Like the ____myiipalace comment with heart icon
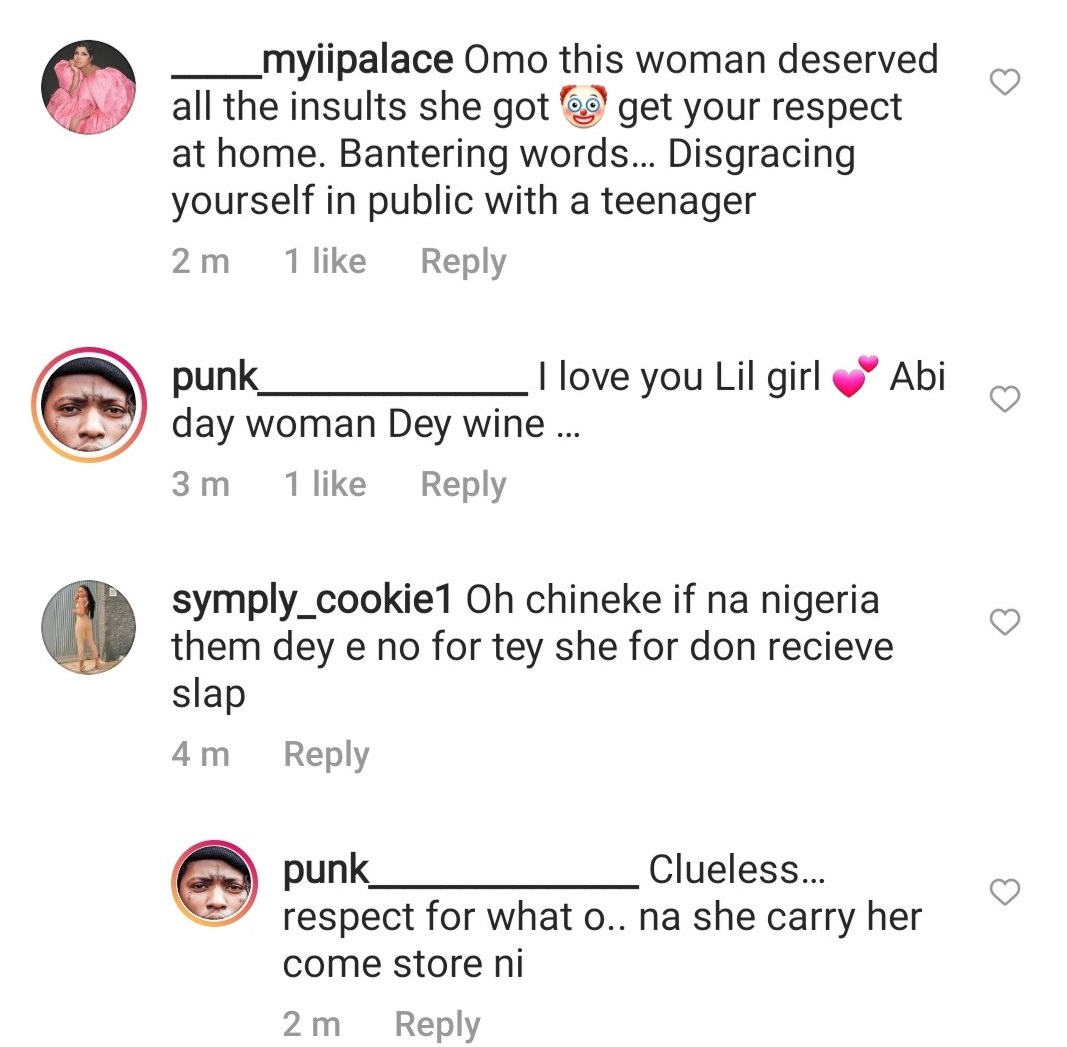 point(1003,83)
